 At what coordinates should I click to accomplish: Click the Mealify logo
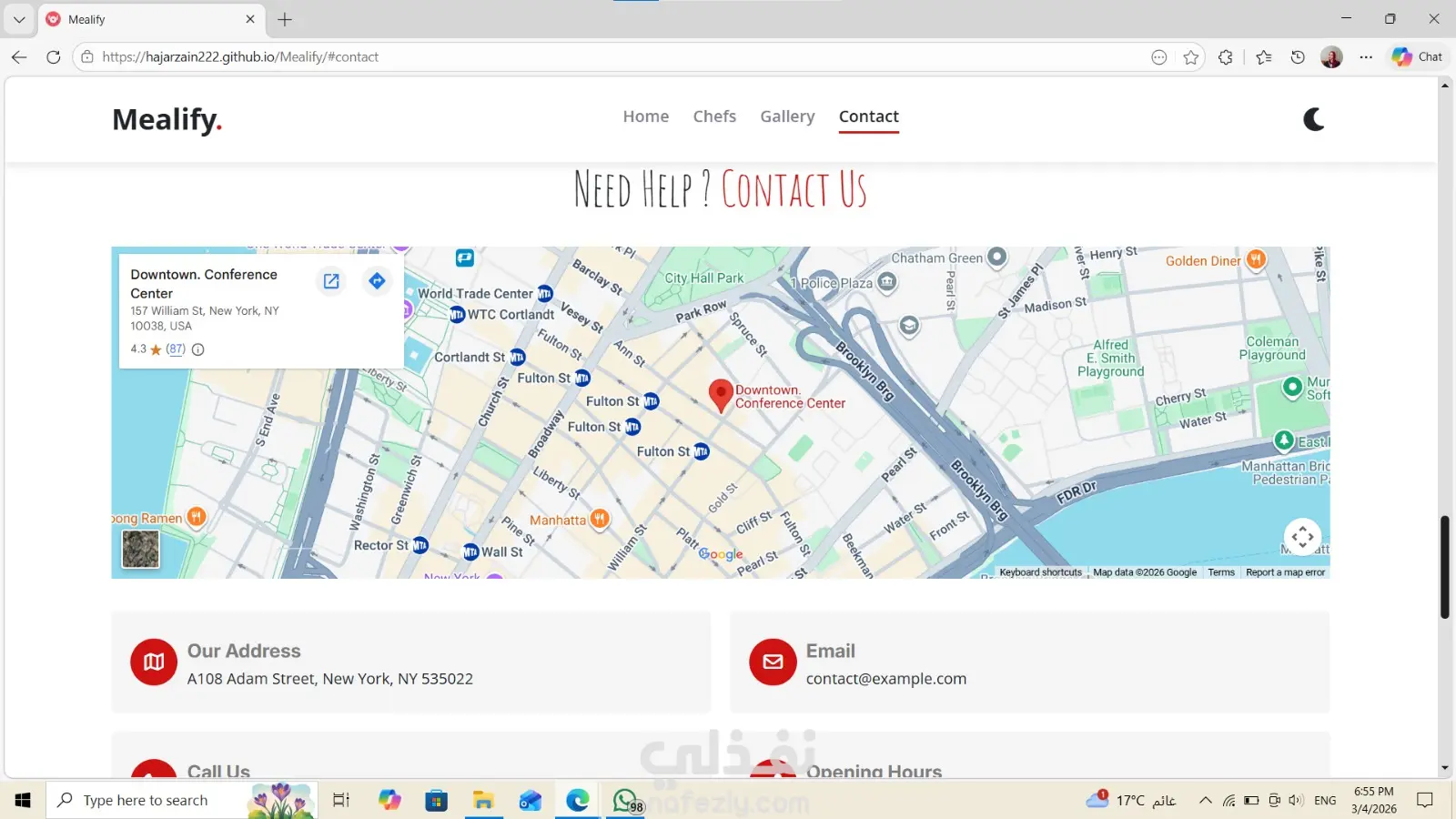(167, 119)
